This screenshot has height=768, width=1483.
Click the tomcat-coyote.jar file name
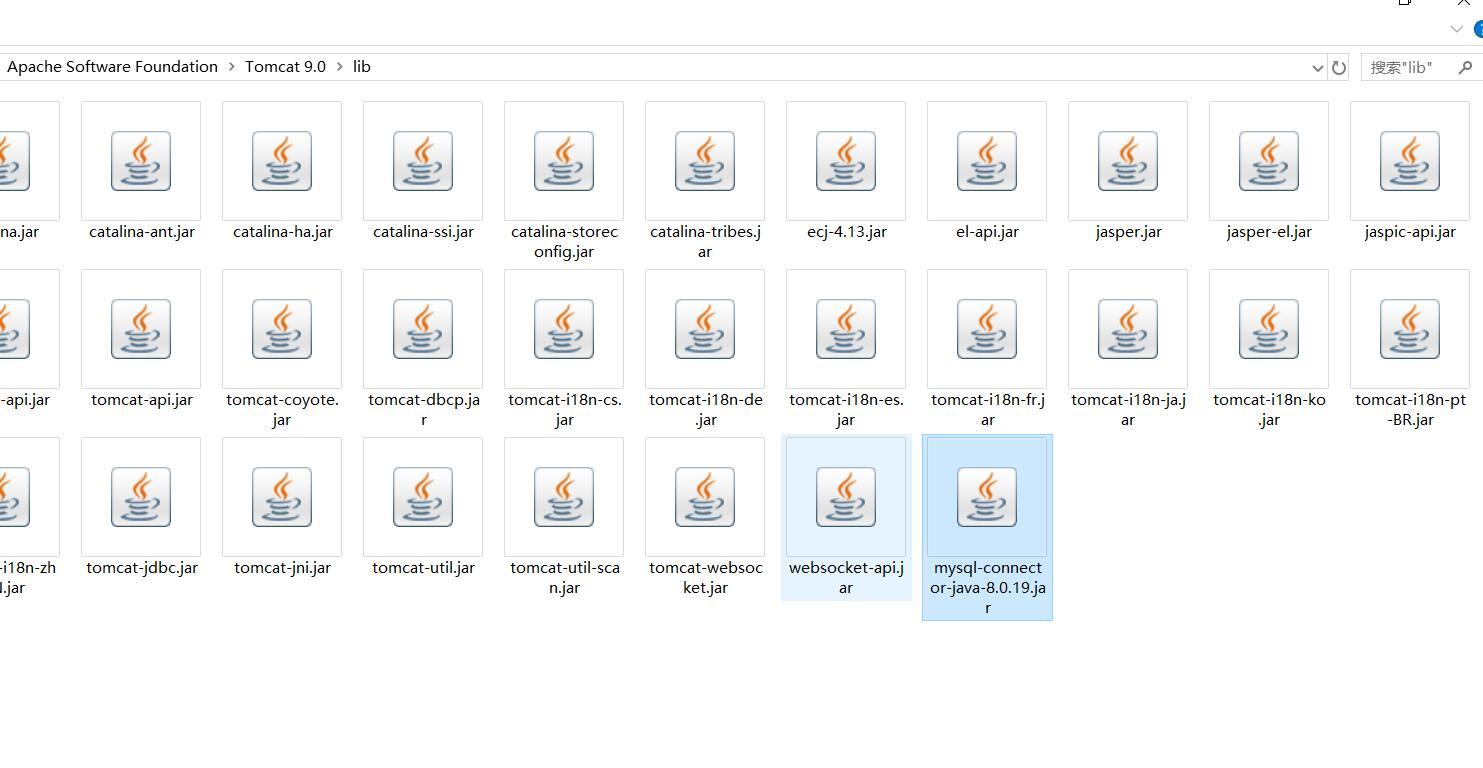click(282, 410)
